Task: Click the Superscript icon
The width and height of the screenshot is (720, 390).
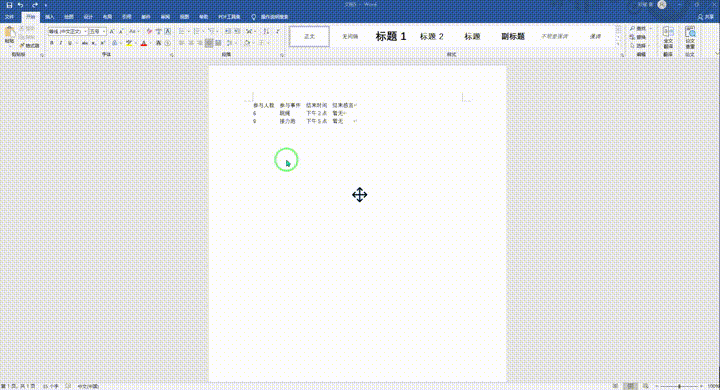Action: 103,43
